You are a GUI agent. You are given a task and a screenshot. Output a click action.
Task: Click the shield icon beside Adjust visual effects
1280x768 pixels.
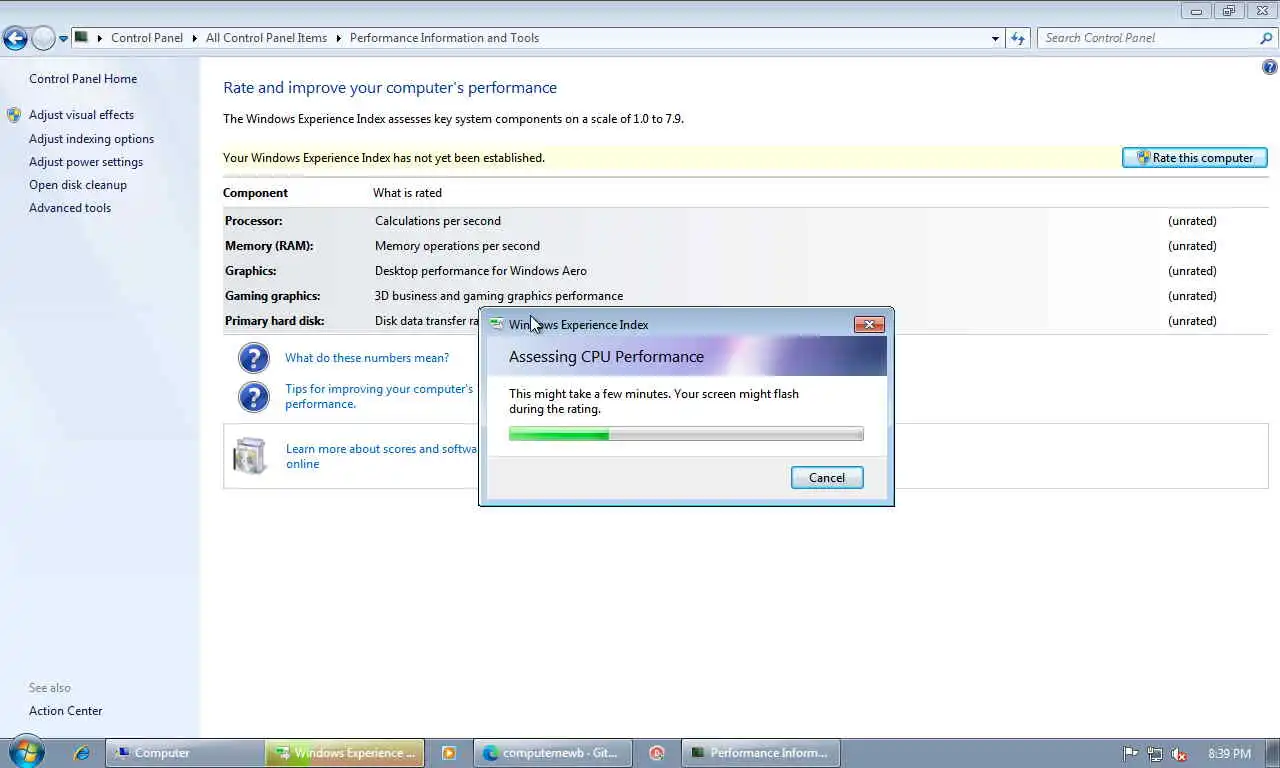(x=14, y=115)
